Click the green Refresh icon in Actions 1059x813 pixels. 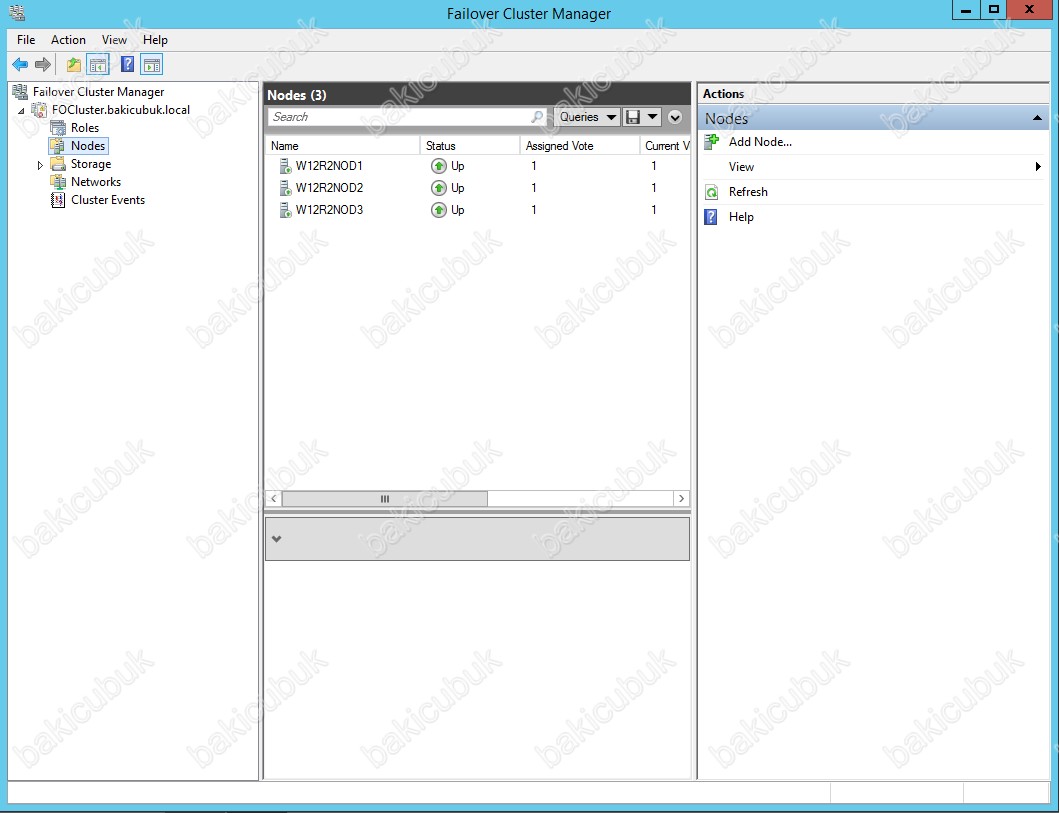pos(712,192)
